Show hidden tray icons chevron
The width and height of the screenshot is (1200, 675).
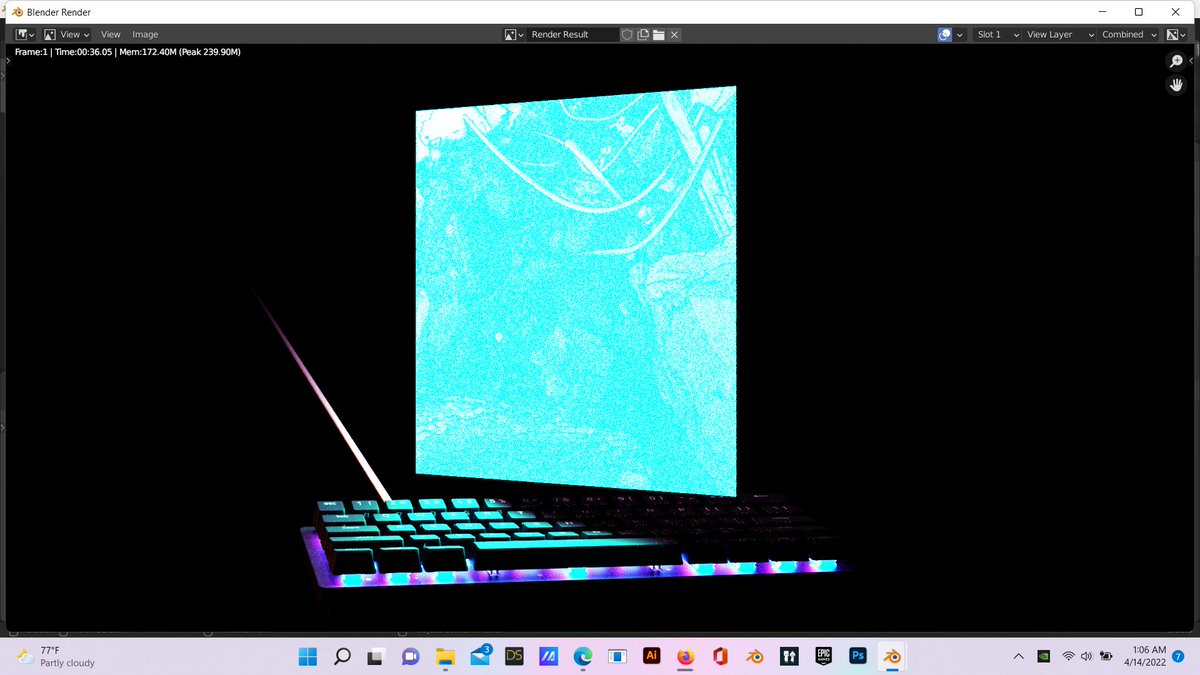[x=1018, y=657]
